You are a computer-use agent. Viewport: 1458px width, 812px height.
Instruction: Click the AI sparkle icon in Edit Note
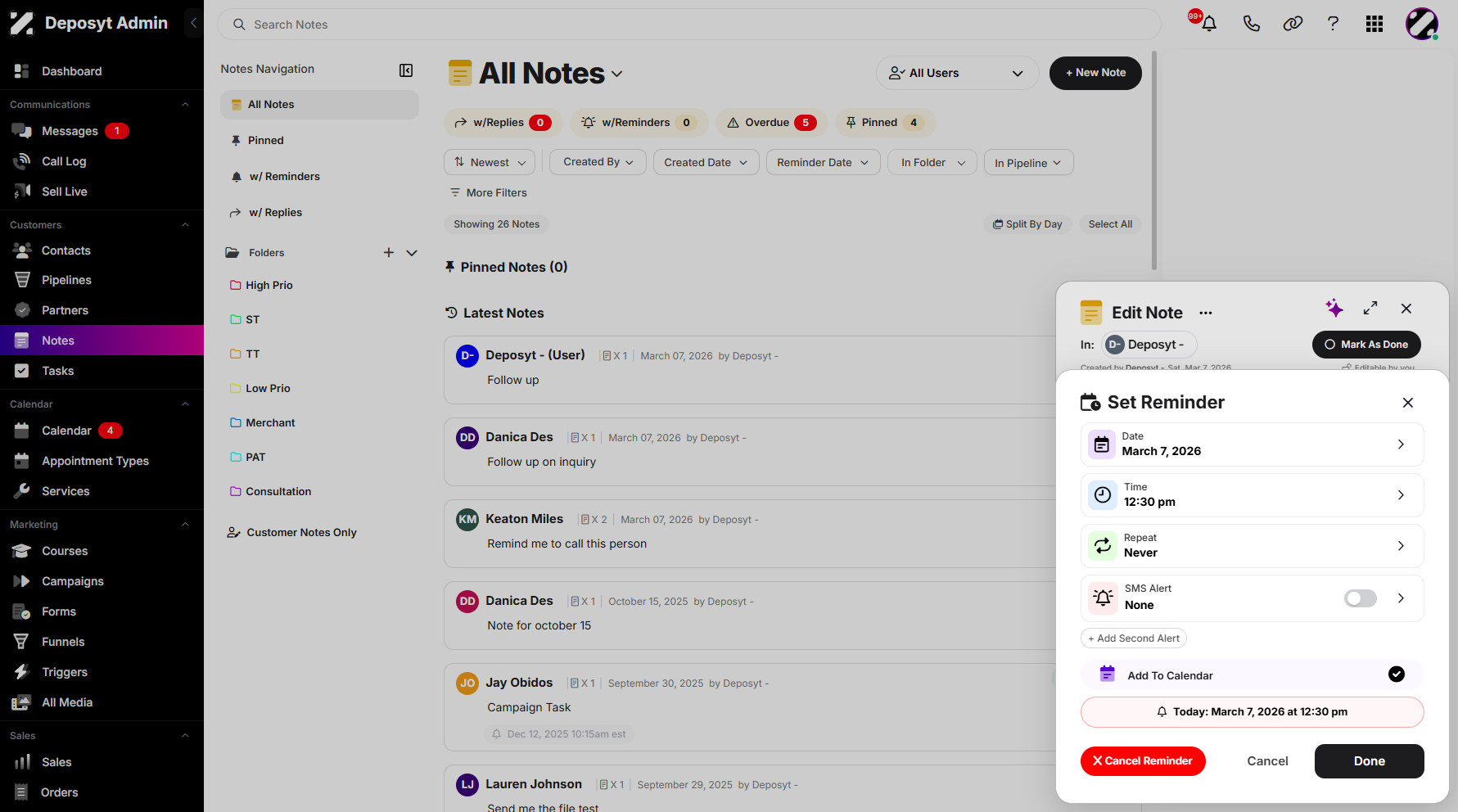pos(1334,308)
